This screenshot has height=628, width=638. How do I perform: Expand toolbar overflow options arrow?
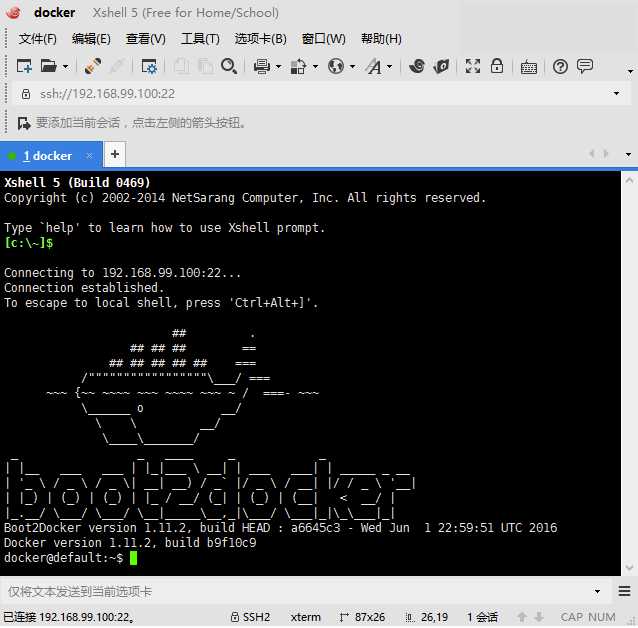(x=630, y=71)
